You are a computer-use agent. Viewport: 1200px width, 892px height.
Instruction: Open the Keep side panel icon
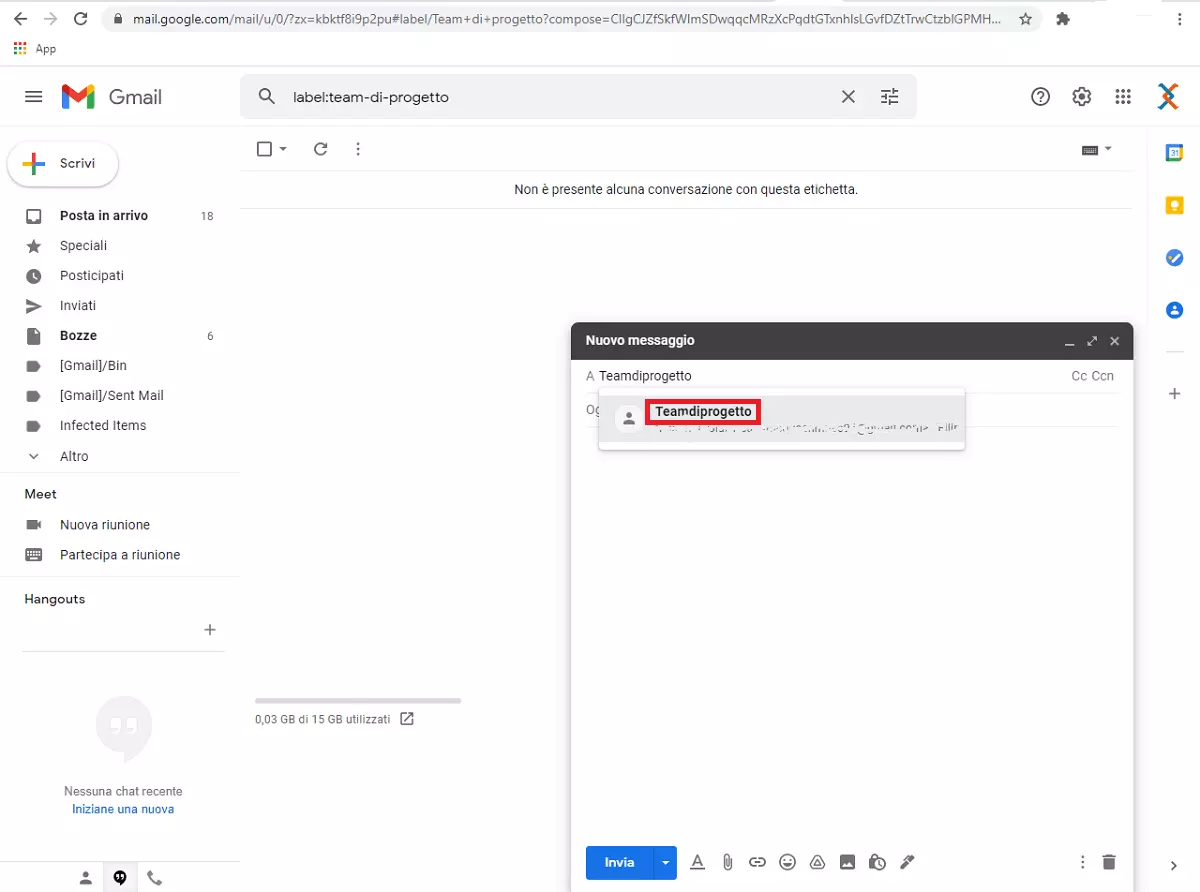(x=1175, y=205)
